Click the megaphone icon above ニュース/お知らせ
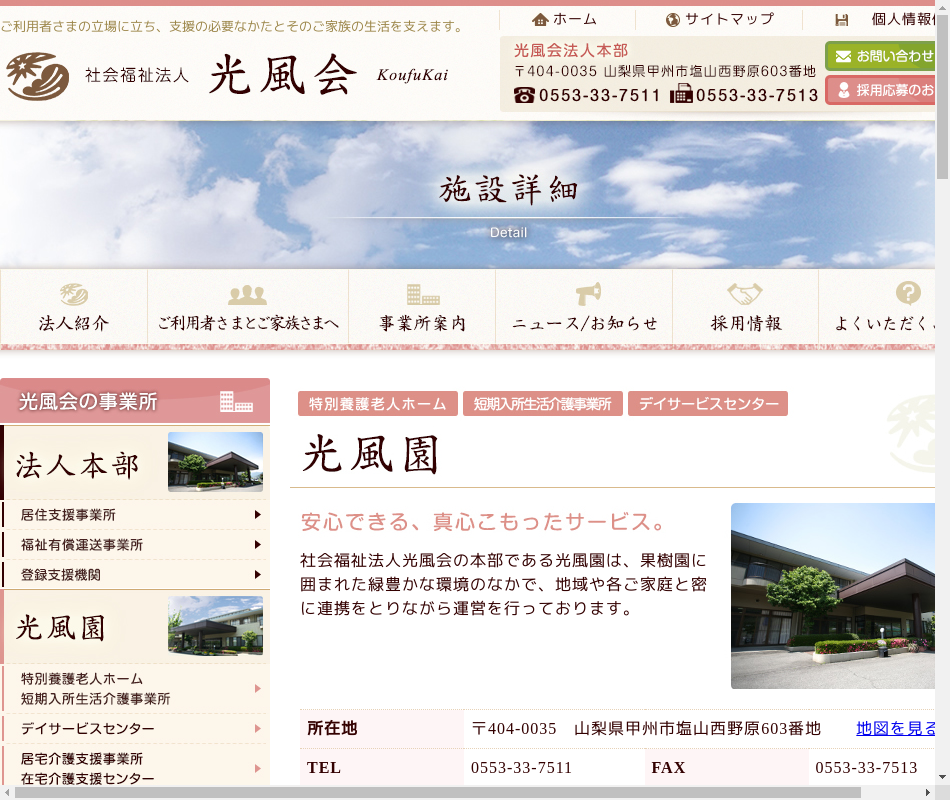This screenshot has height=800, width=950. [587, 294]
